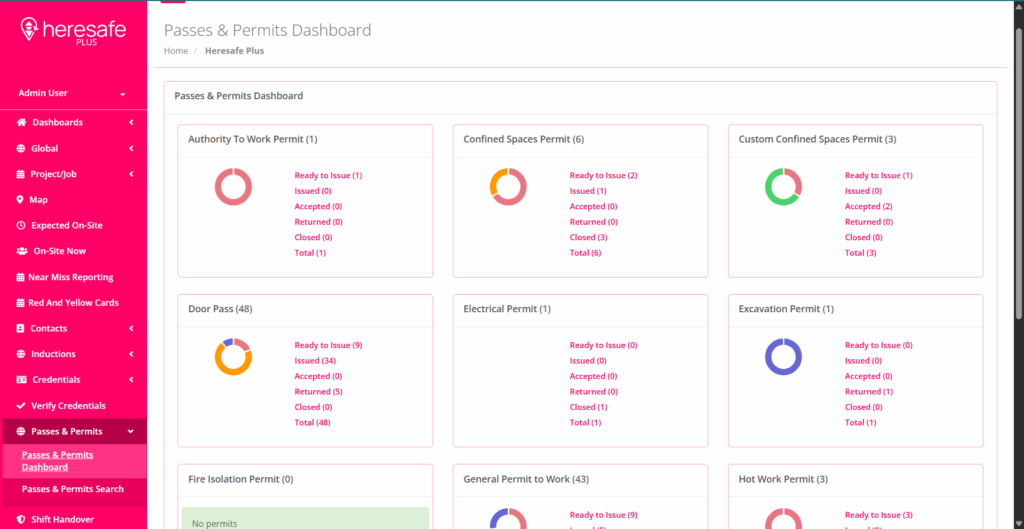Click the Map pin icon in sidebar
Viewport: 1024px width, 529px height.
[21, 200]
